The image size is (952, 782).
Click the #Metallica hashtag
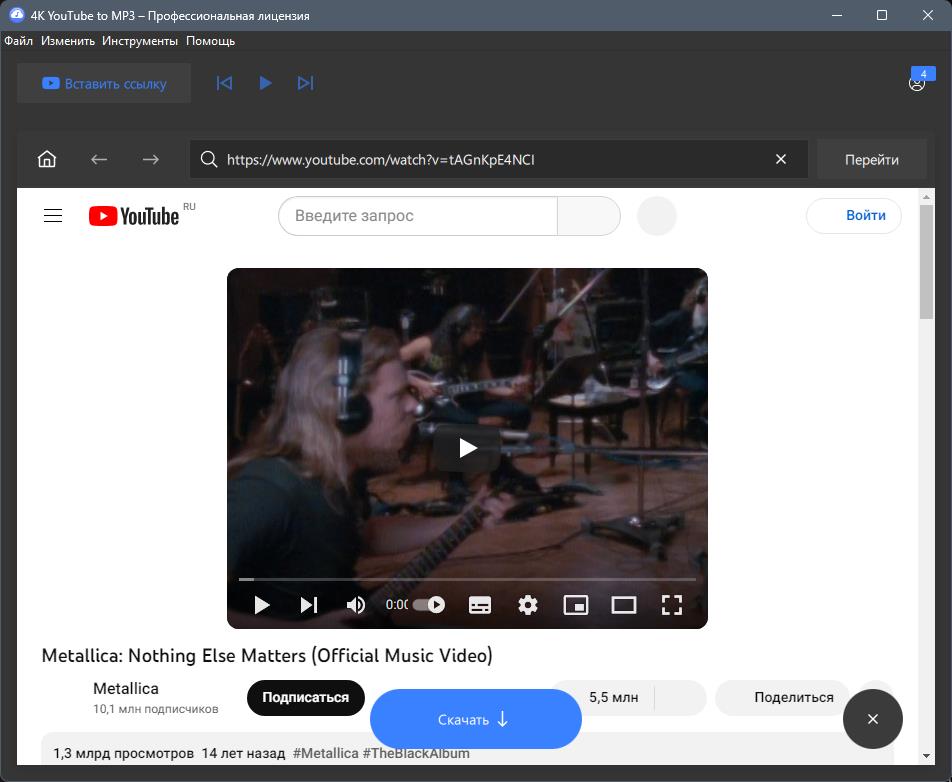tap(325, 753)
